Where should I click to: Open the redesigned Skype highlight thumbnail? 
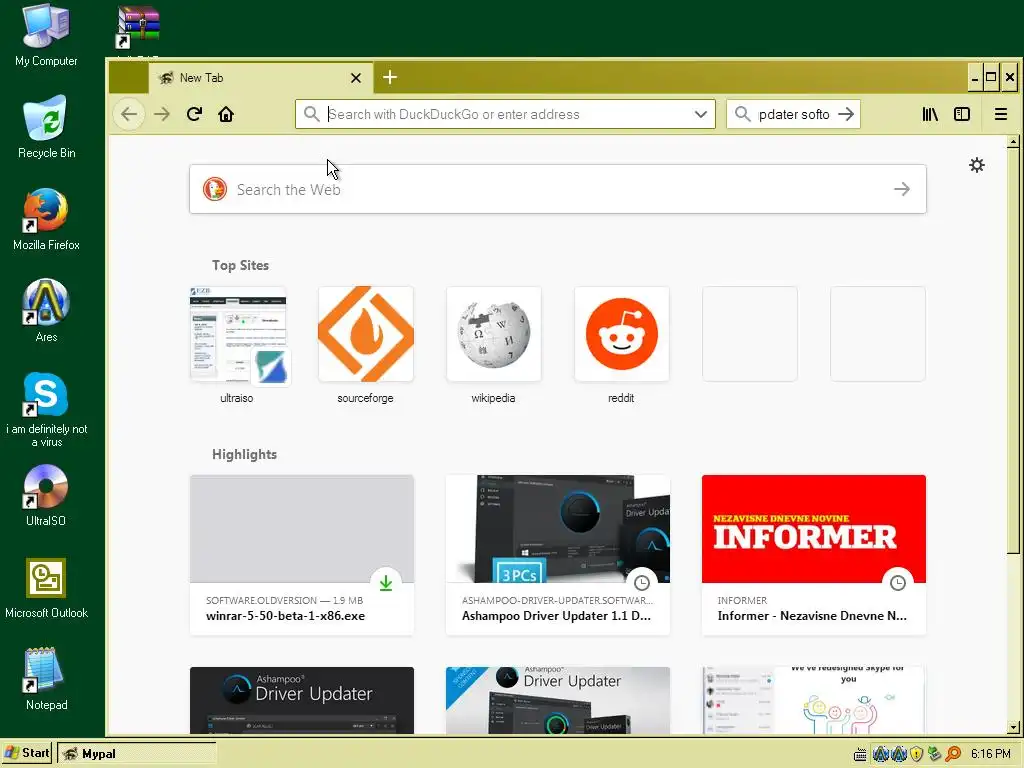pyautogui.click(x=814, y=700)
